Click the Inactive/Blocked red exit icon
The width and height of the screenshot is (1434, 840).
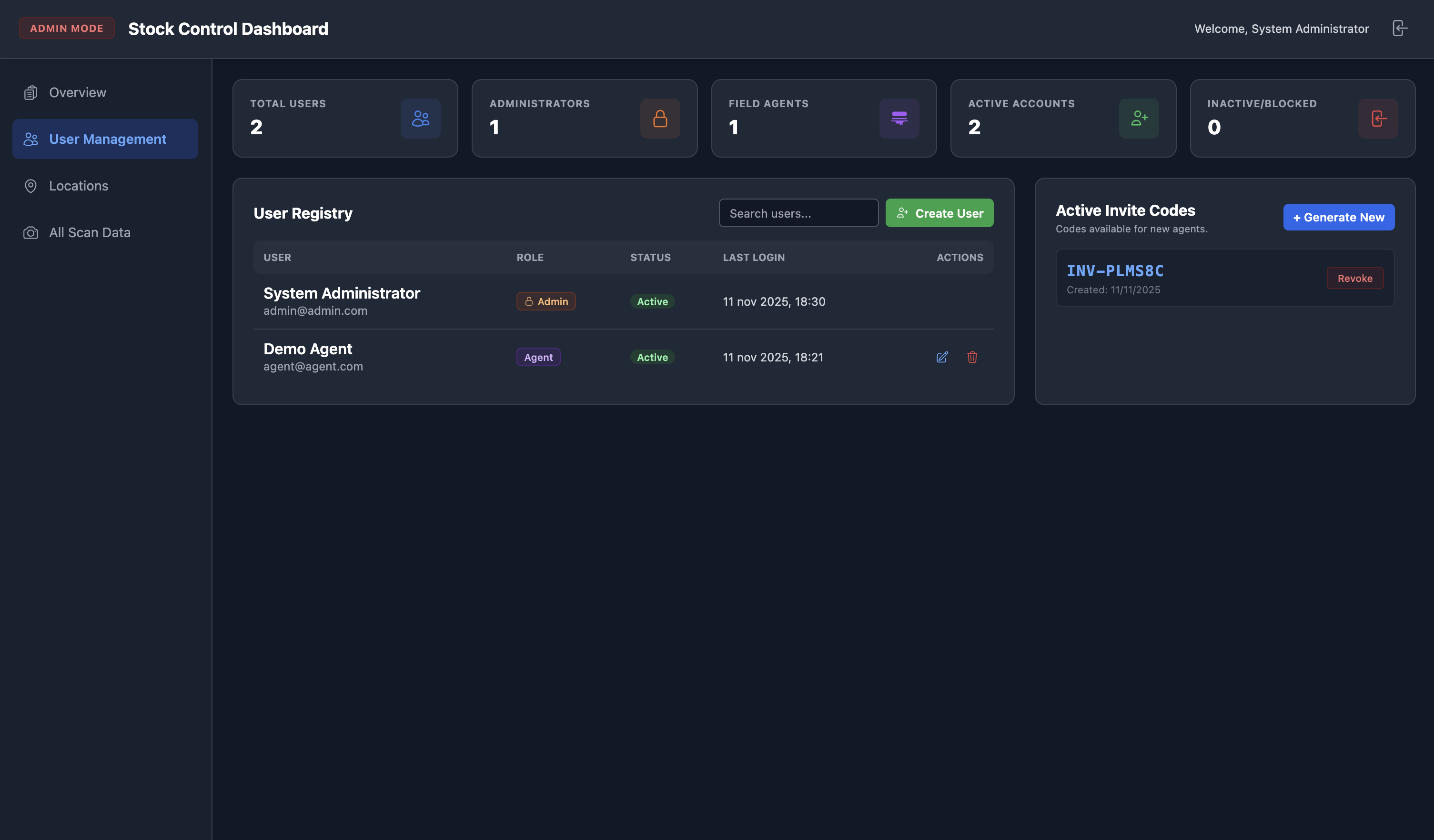(1378, 118)
